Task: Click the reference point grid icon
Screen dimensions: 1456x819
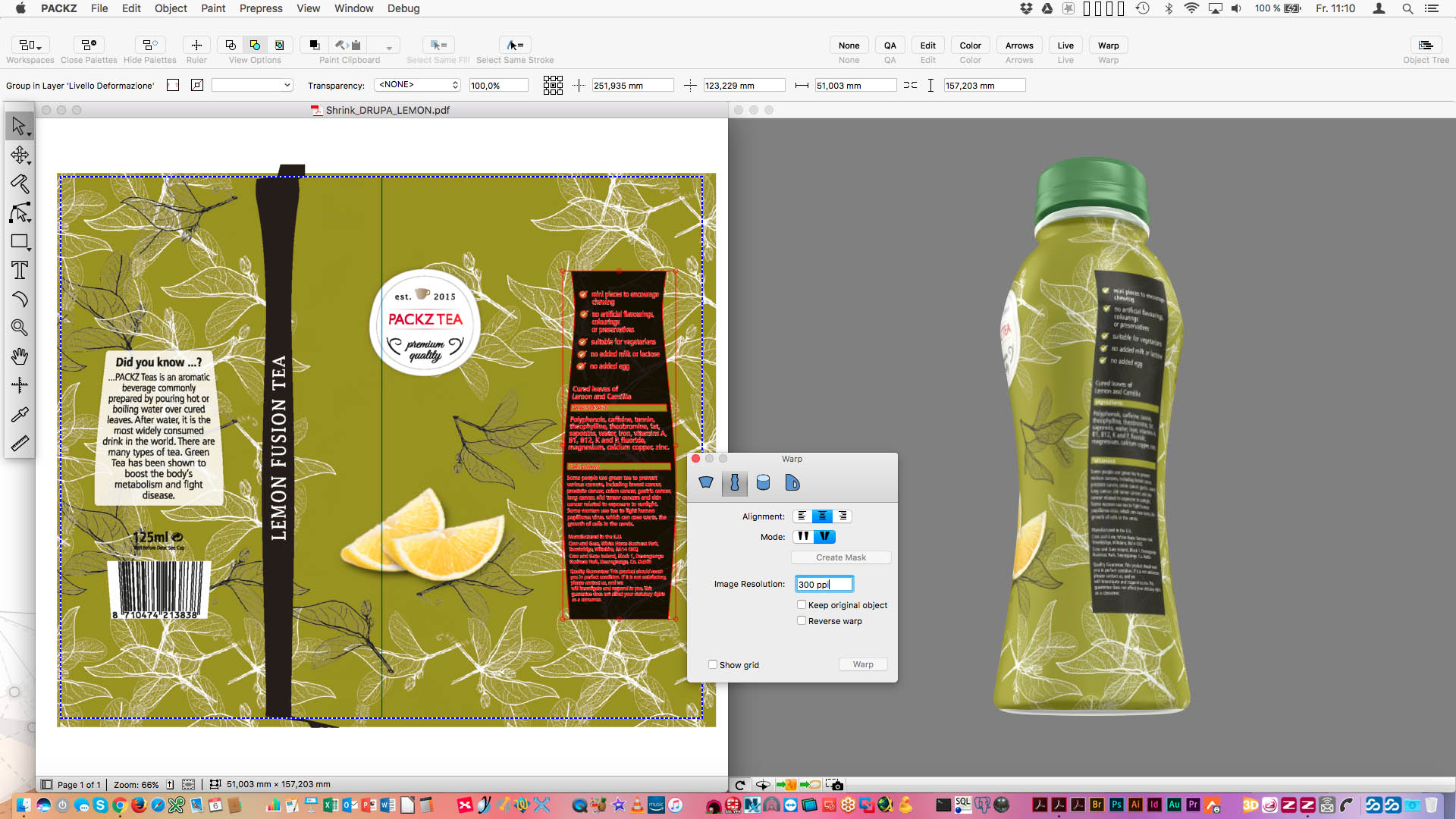Action: pos(553,86)
